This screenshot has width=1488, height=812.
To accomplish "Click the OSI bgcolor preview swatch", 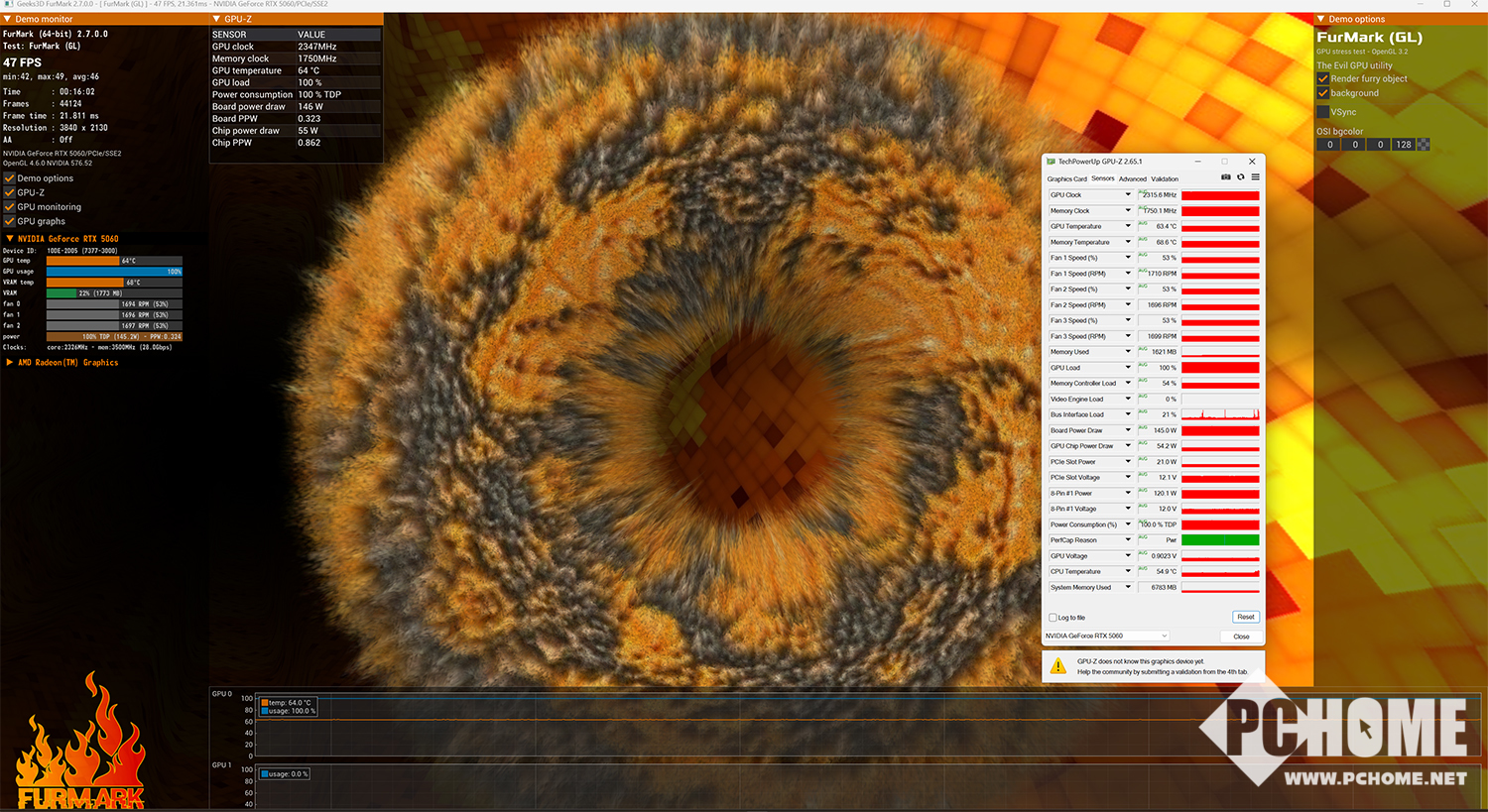I will (1424, 145).
